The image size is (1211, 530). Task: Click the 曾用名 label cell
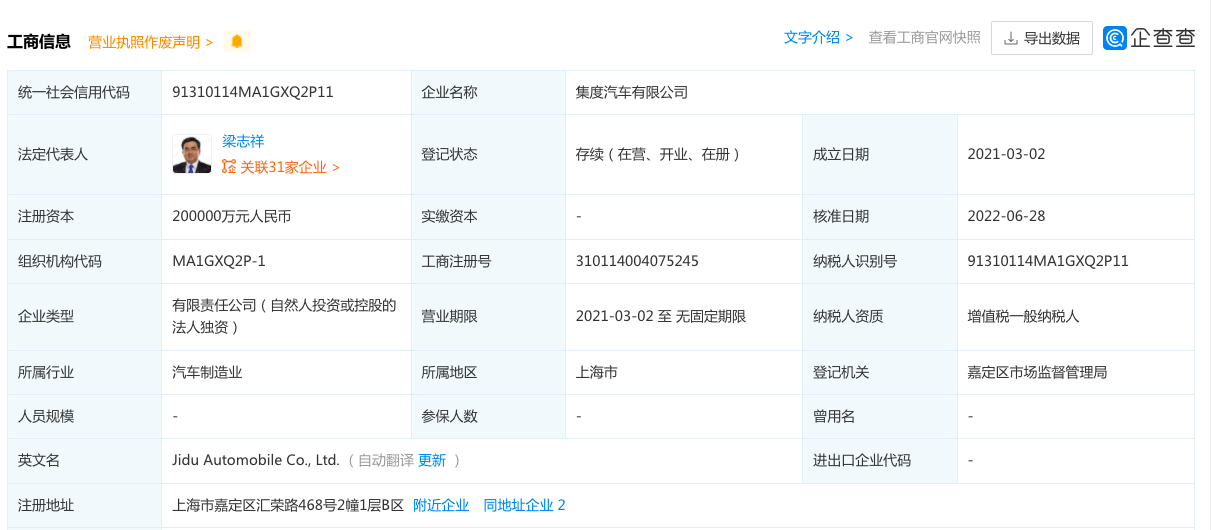(880, 416)
